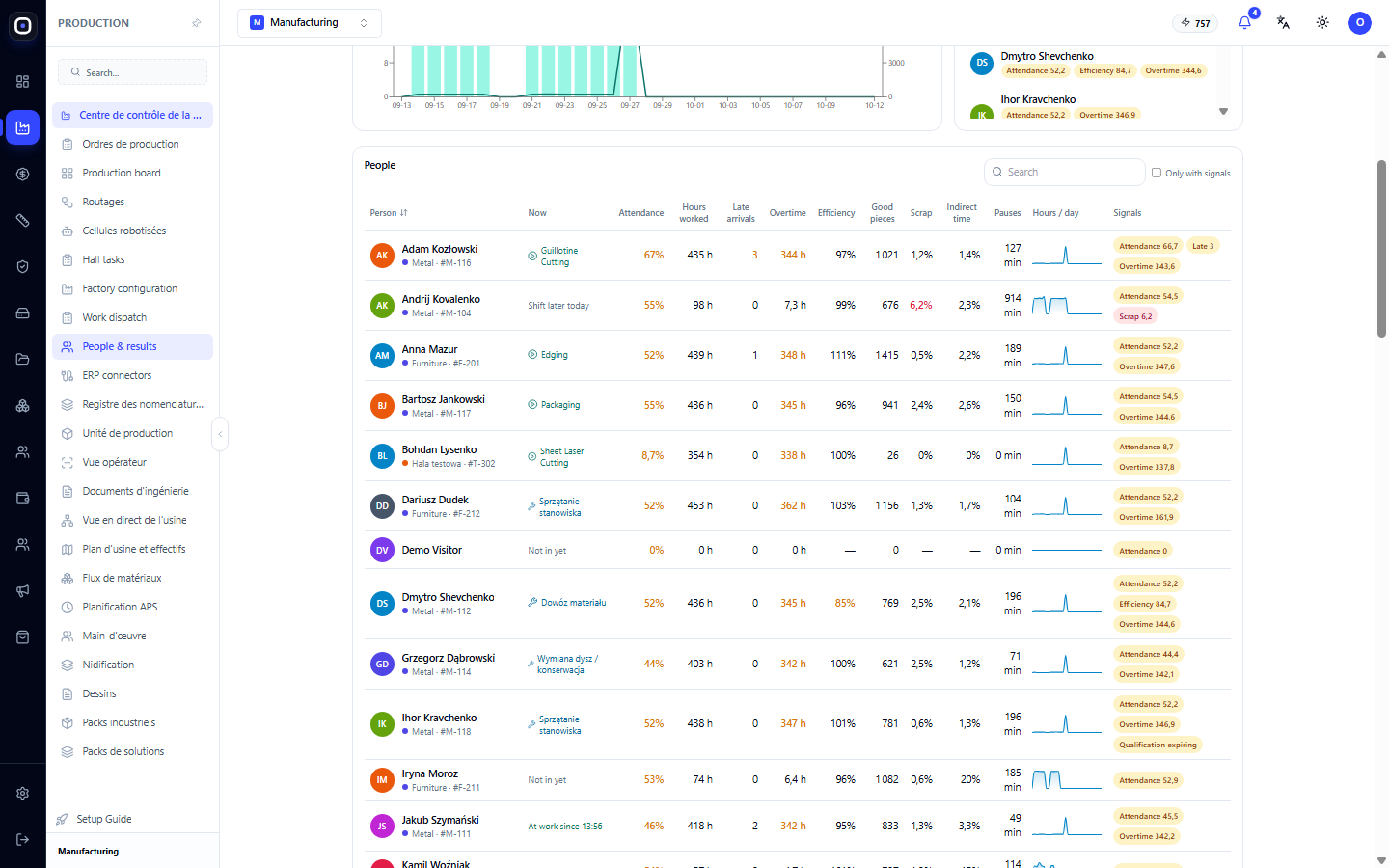Select the production factory rail icon
This screenshot has height=868, width=1389.
pyautogui.click(x=23, y=127)
